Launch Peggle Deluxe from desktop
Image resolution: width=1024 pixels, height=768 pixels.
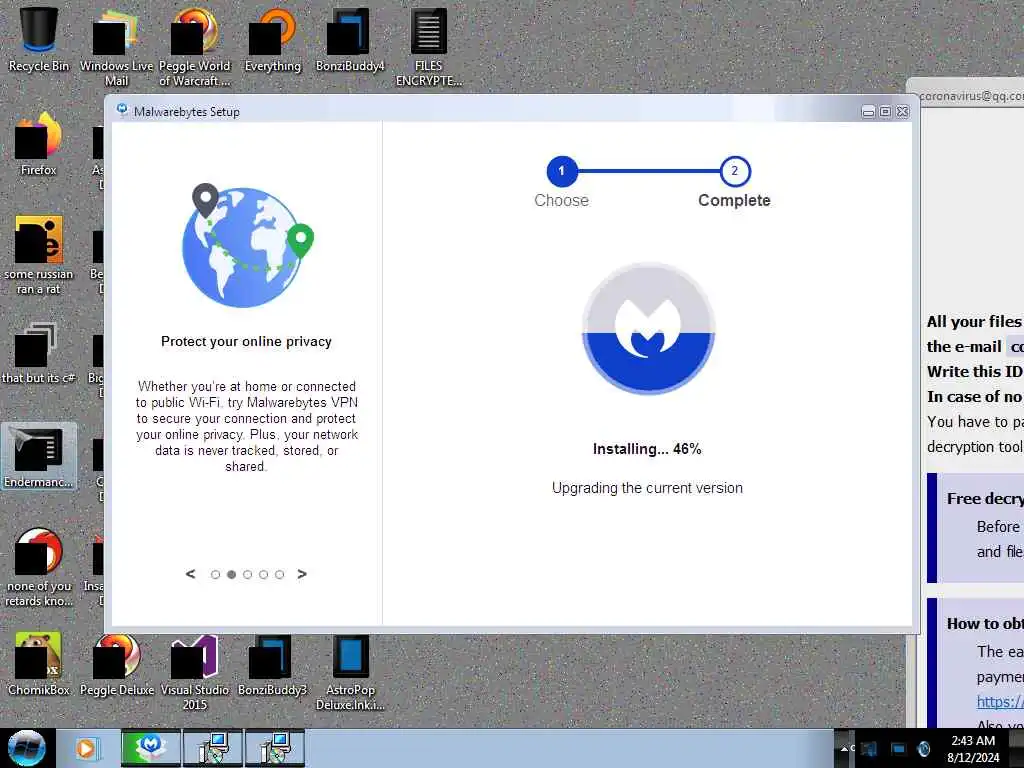[117, 664]
